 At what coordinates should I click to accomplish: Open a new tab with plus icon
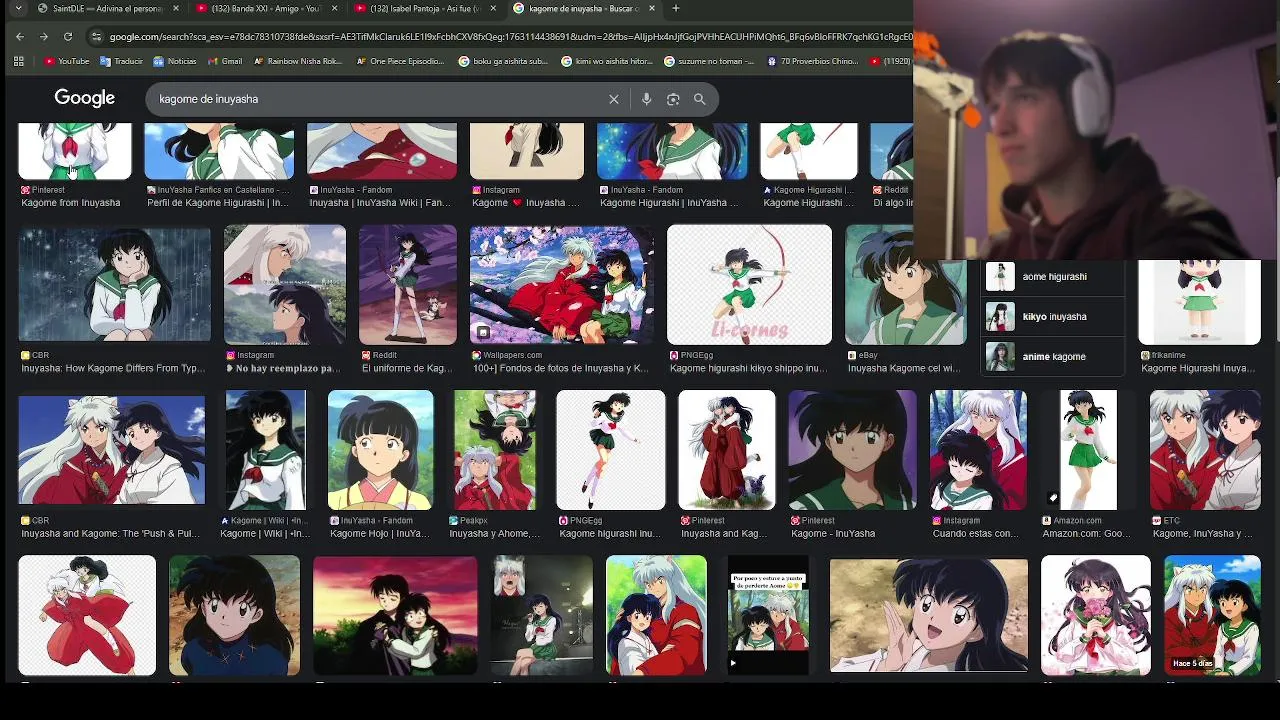click(676, 8)
